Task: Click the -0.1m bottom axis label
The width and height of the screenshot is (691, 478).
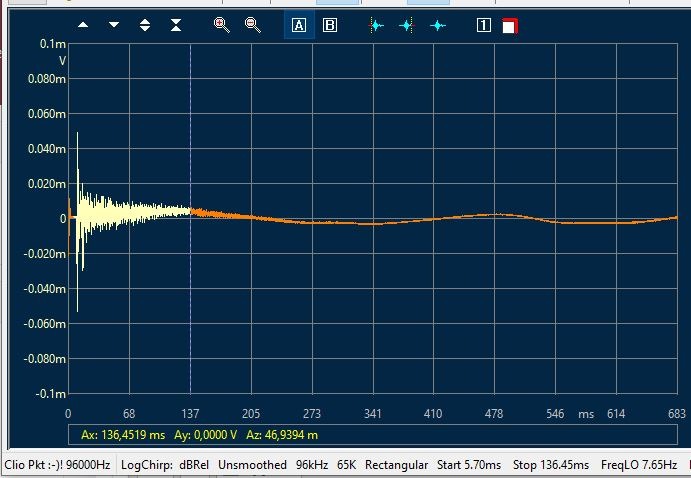Action: click(51, 393)
